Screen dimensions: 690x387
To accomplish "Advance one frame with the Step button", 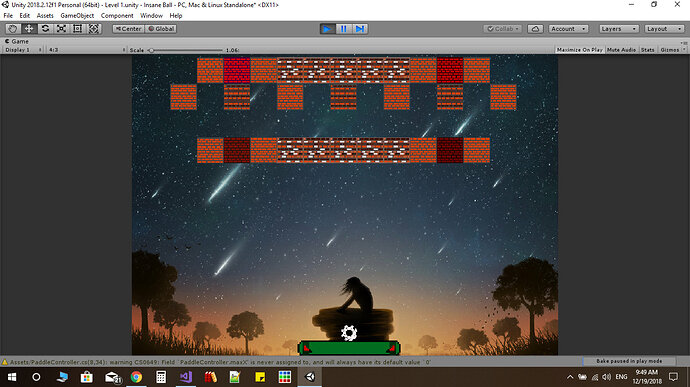I will [360, 29].
